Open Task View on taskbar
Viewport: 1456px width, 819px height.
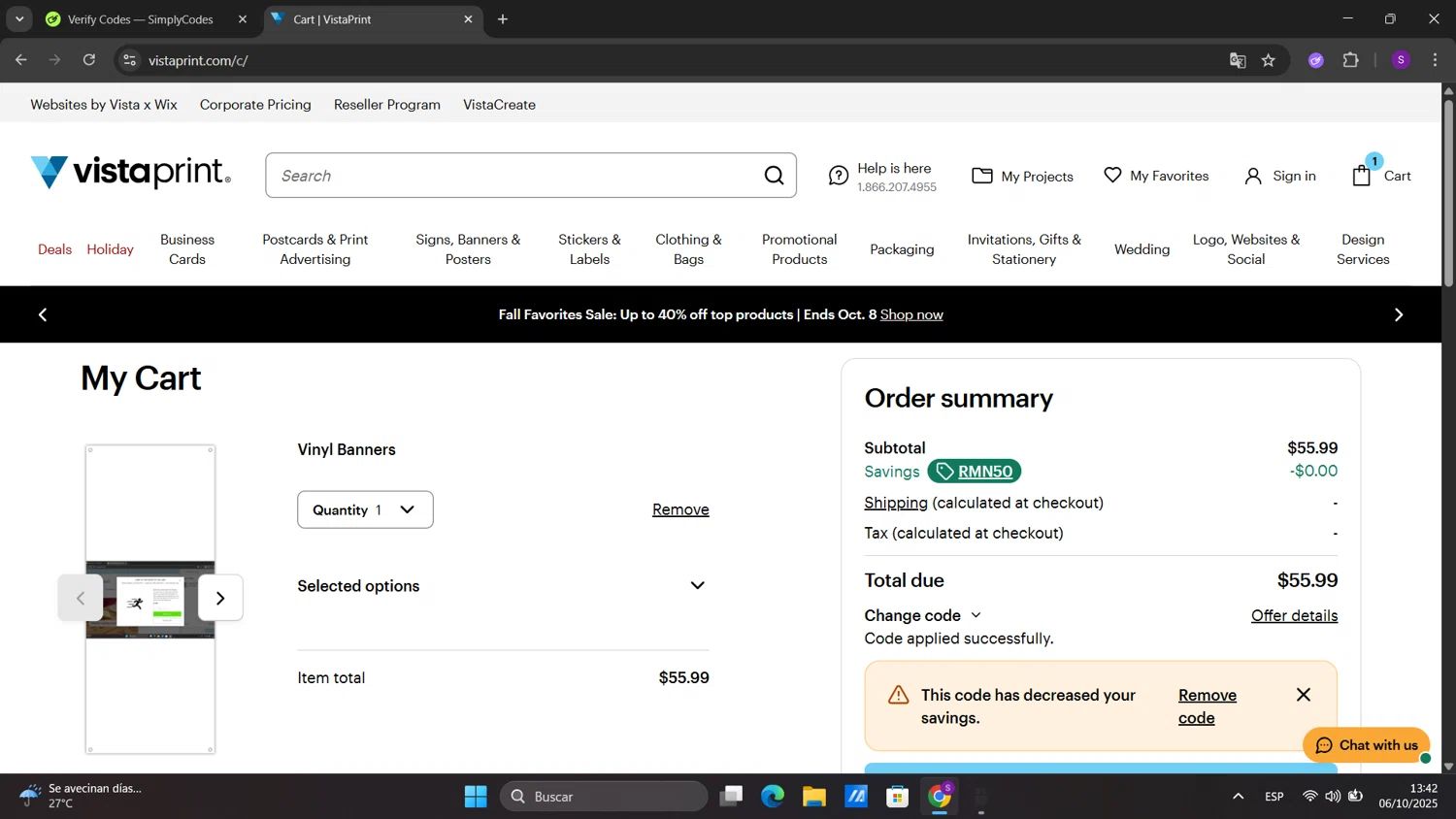point(731,797)
